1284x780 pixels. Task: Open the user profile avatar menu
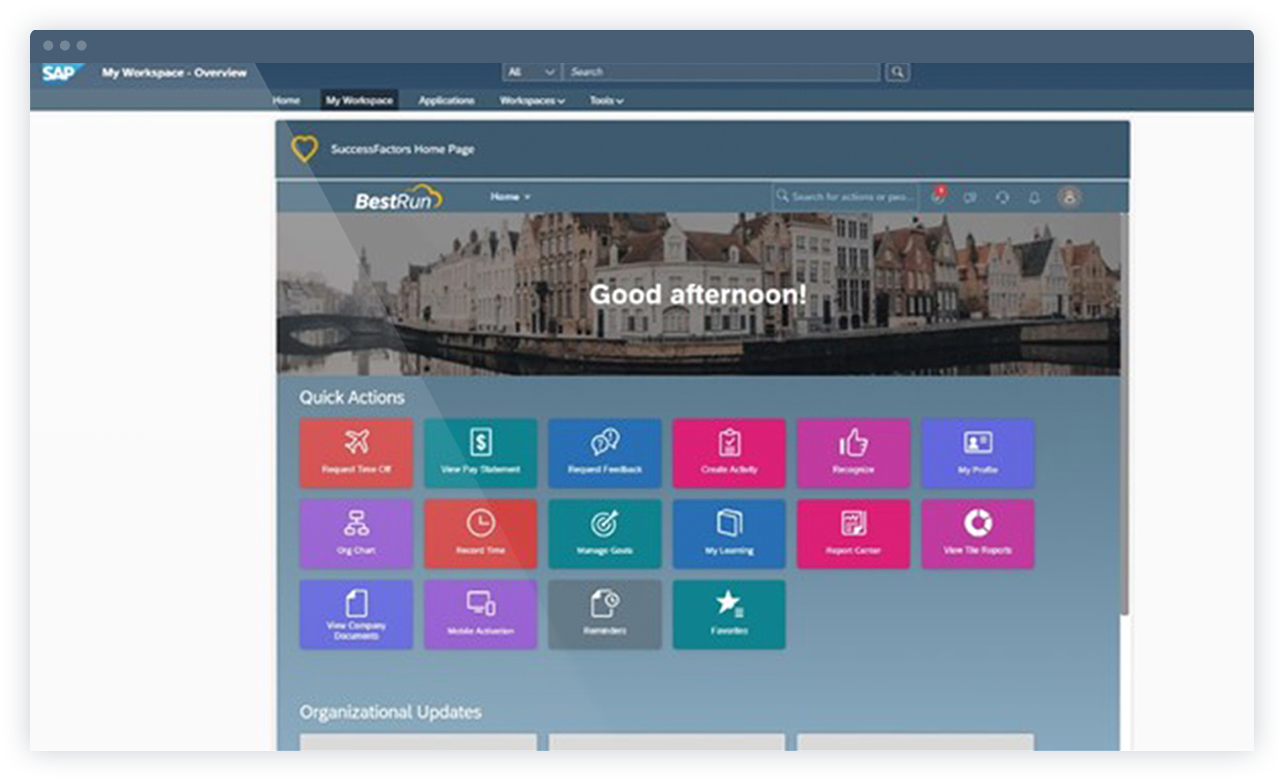pyautogui.click(x=1068, y=197)
